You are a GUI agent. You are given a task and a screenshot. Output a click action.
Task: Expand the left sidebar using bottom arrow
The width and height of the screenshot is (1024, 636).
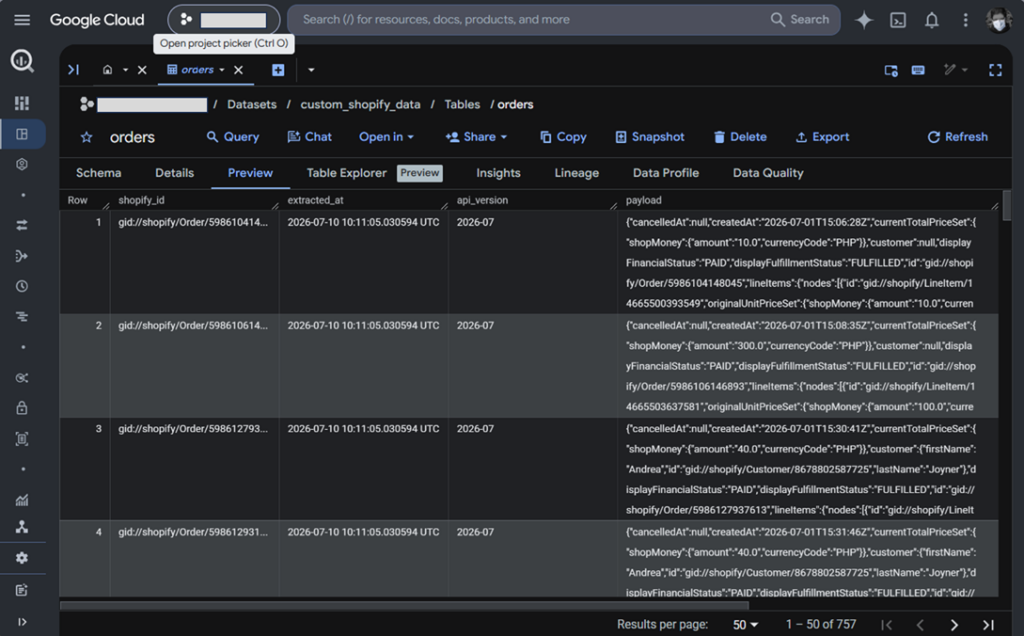coord(22,622)
